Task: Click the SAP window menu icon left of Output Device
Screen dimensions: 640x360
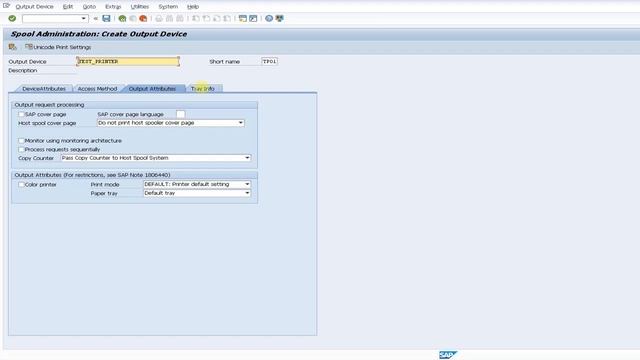Action: point(7,6)
